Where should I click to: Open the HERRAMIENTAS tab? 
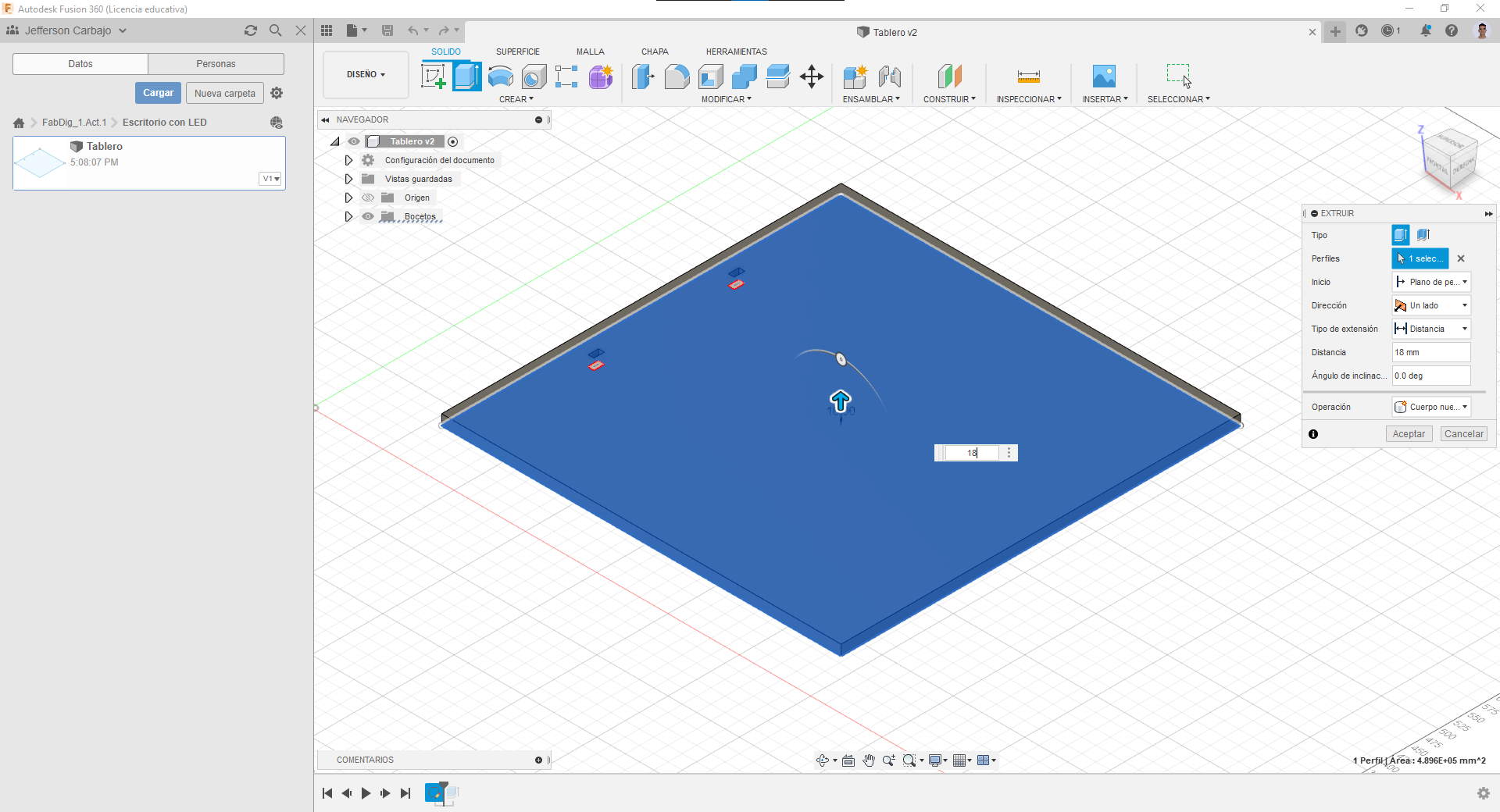tap(736, 52)
